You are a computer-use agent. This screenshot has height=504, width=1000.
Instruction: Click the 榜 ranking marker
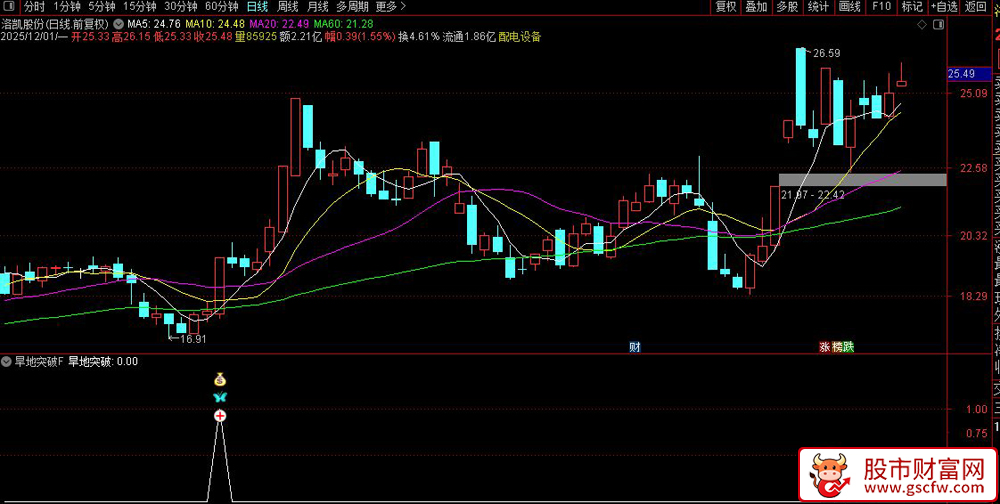836,347
